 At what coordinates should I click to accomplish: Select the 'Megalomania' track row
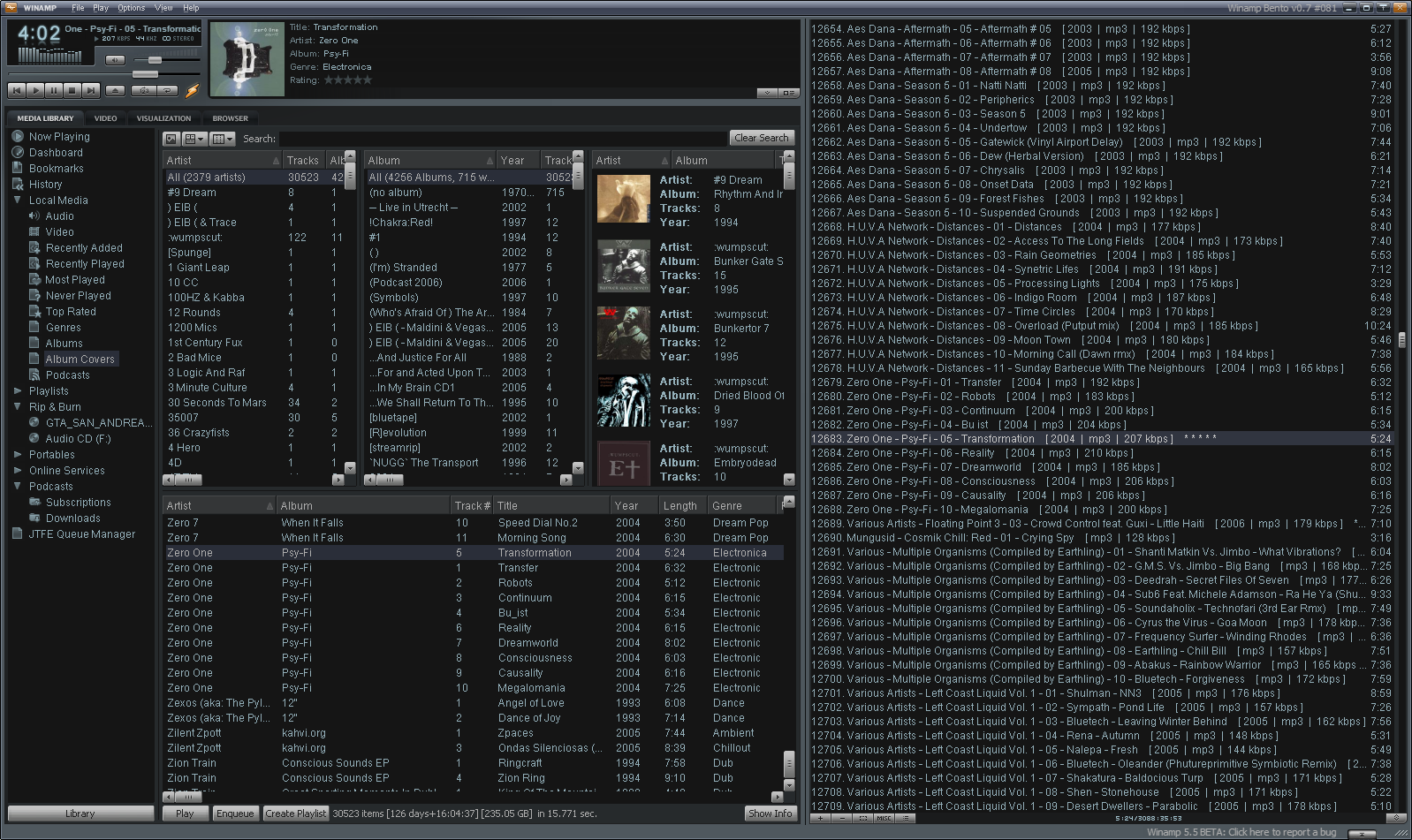point(473,688)
